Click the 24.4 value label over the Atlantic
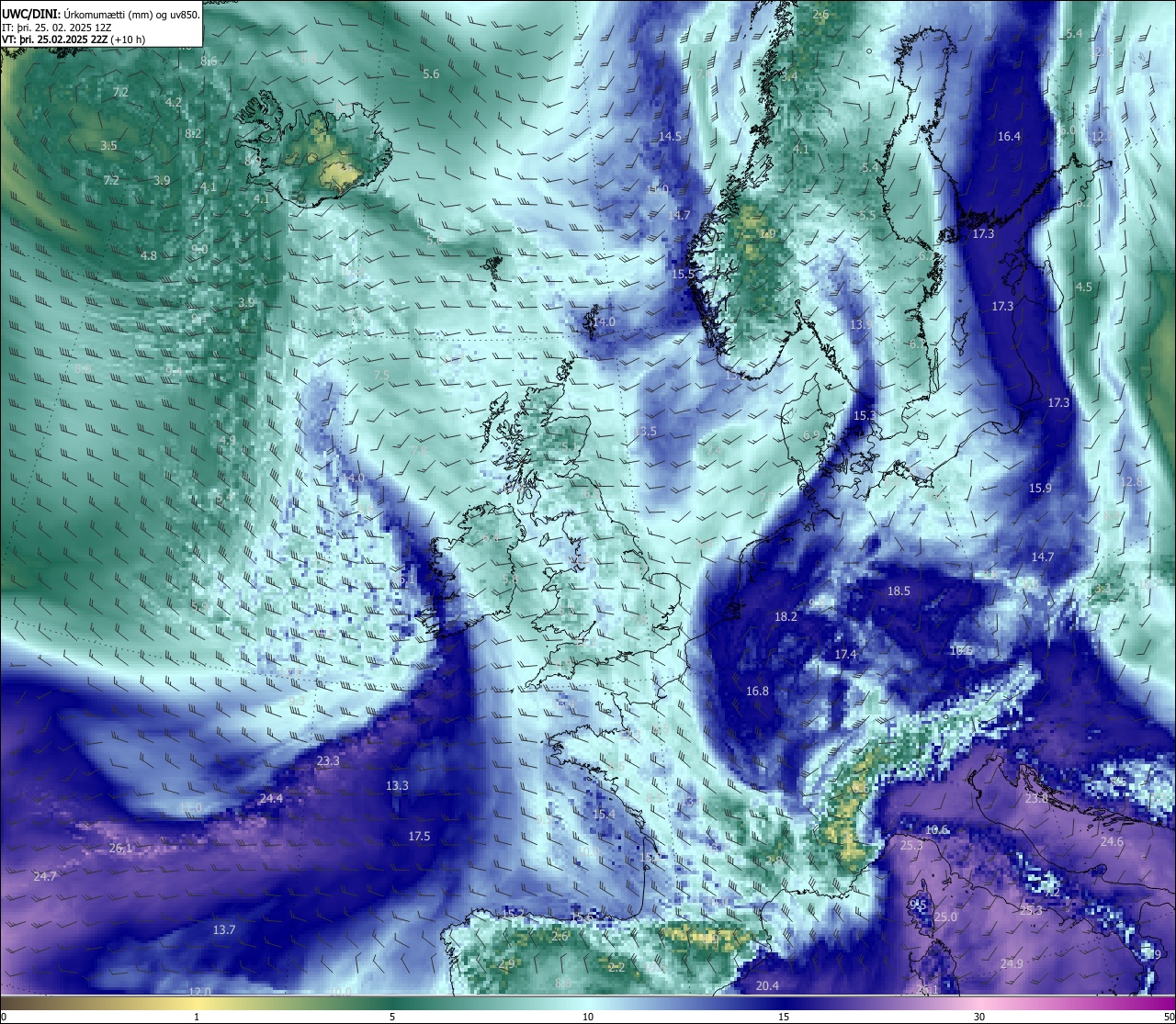The width and height of the screenshot is (1176, 1024). coord(271,798)
